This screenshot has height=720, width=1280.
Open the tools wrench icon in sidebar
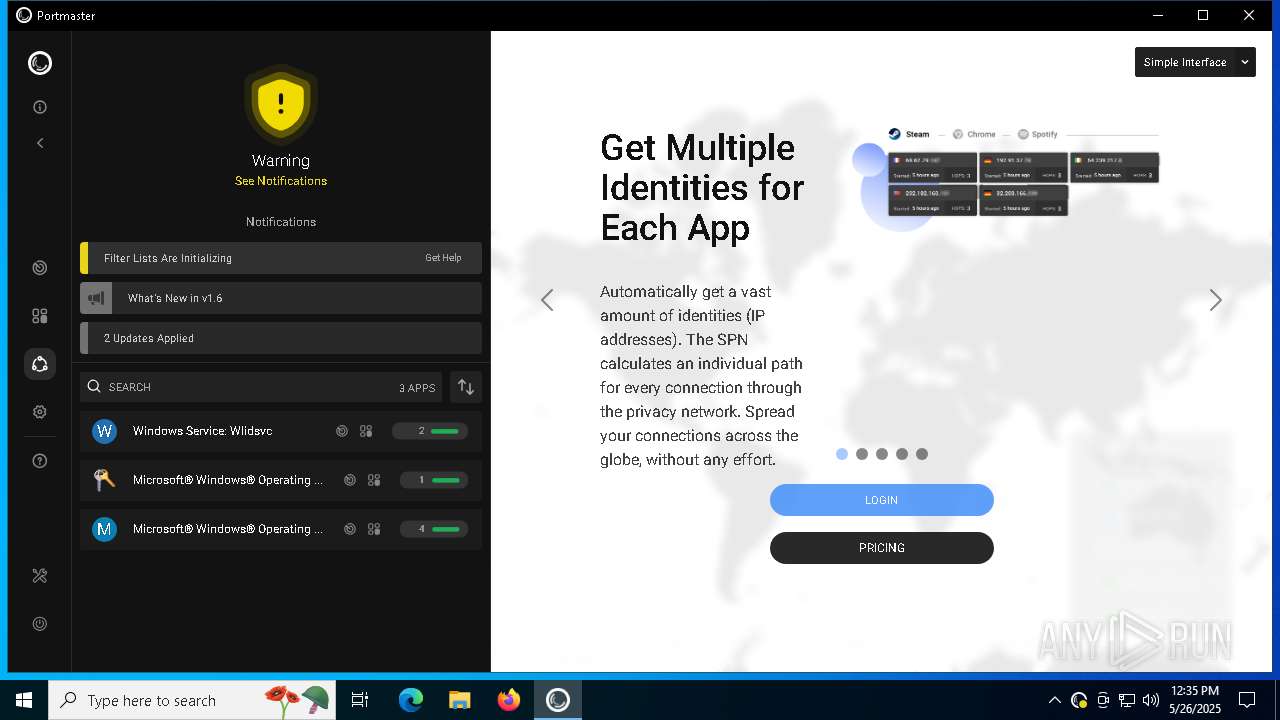tap(40, 576)
